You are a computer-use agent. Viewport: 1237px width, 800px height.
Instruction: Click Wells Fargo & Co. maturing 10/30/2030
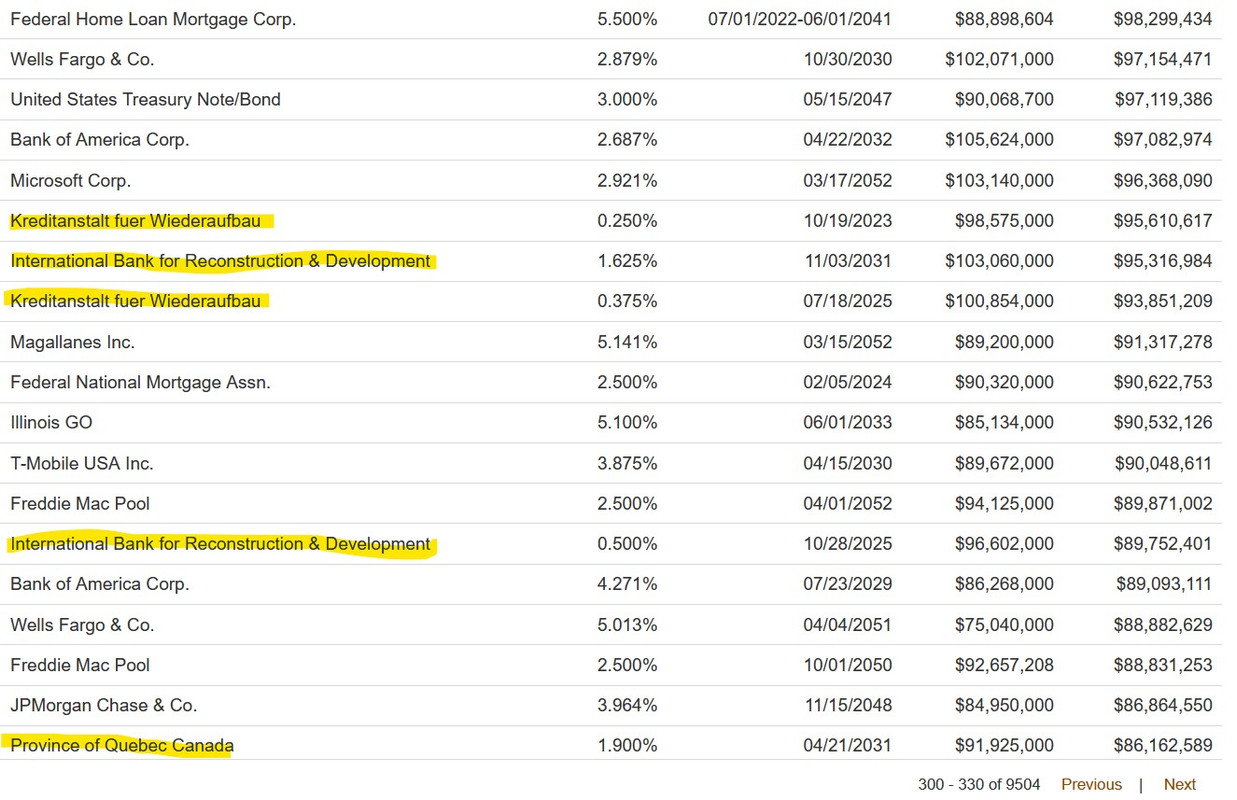pyautogui.click(x=82, y=59)
